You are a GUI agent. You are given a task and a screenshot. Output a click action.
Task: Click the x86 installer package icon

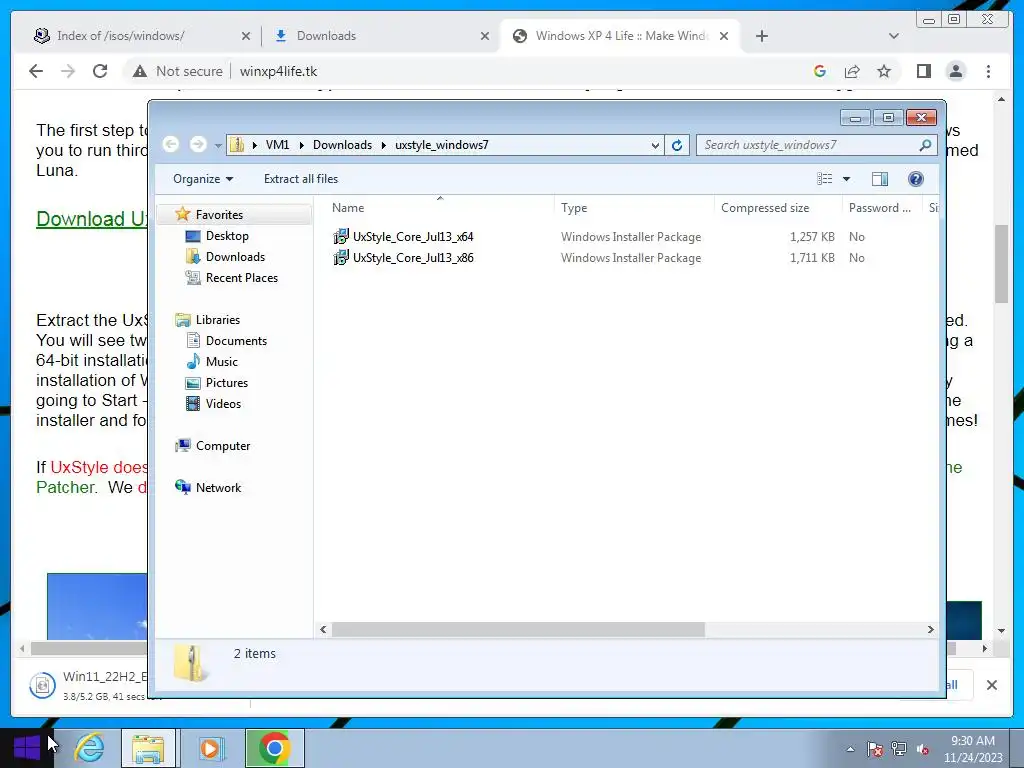click(x=340, y=257)
